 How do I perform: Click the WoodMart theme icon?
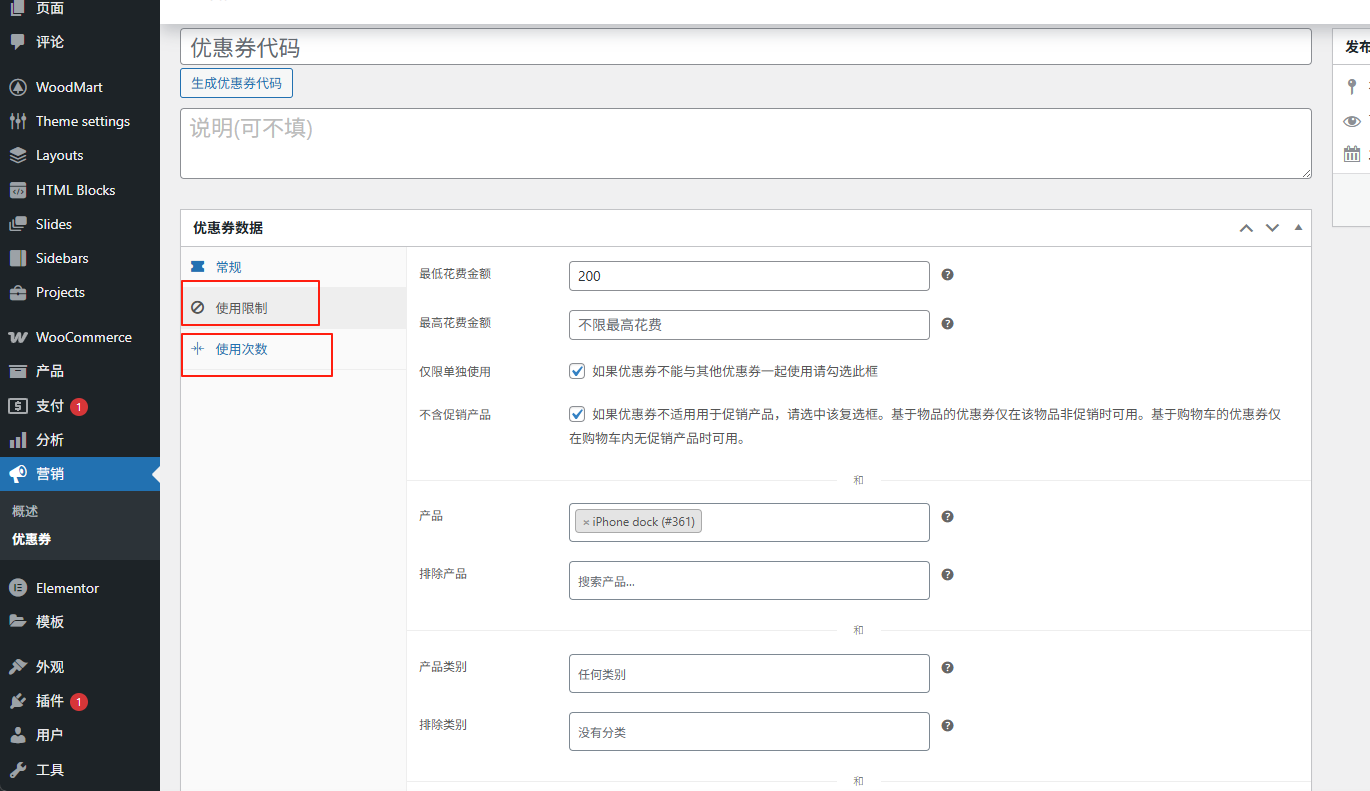tap(17, 87)
